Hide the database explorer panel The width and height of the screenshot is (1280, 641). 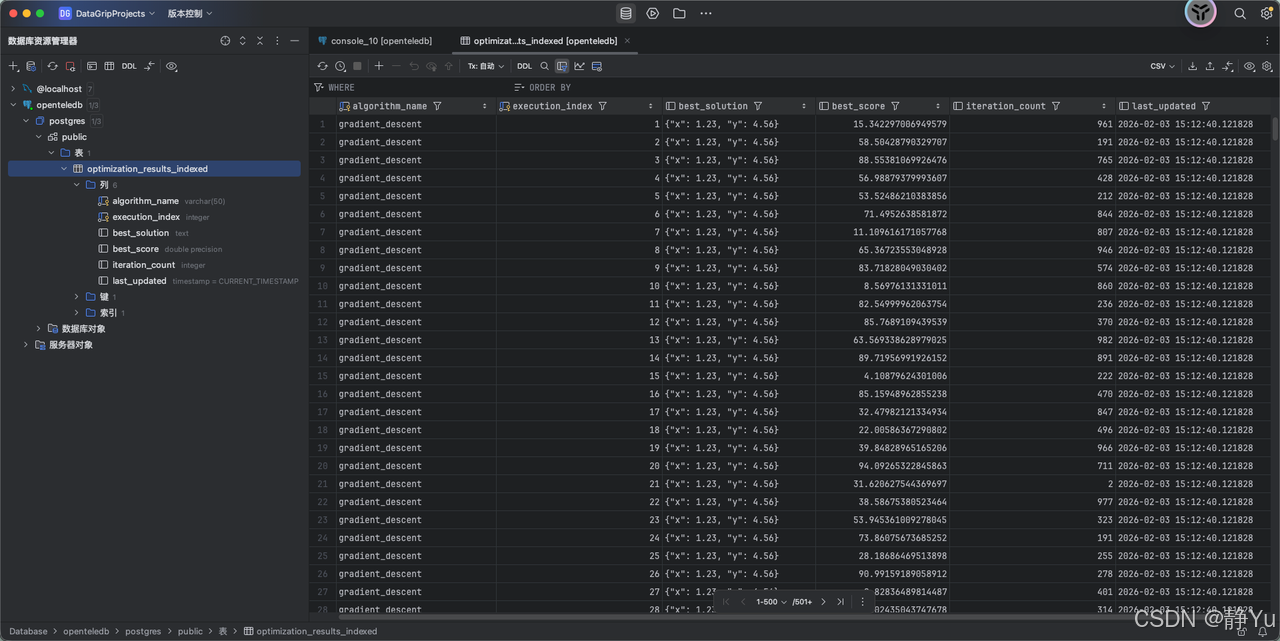click(295, 41)
